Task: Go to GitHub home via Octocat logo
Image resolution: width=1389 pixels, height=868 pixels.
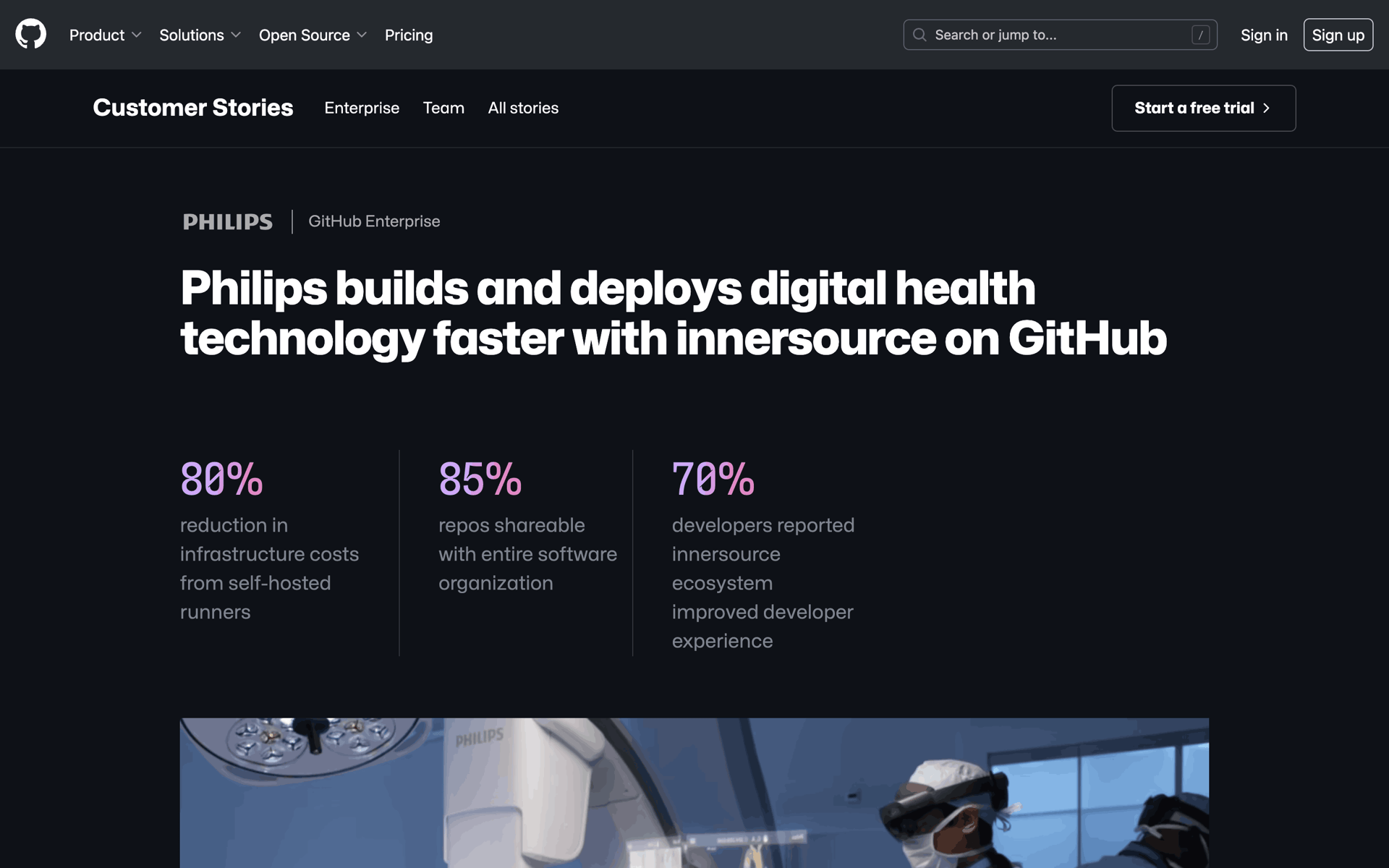Action: [x=30, y=34]
